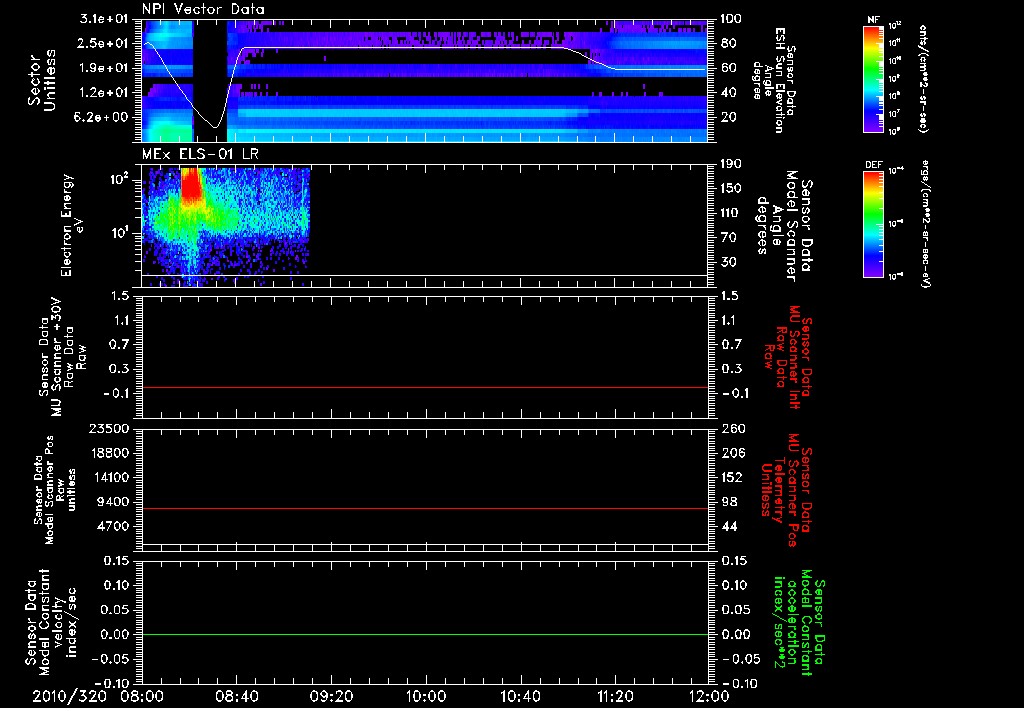Click the '23500' scanner position tick
This screenshot has height=708, width=1024.
(x=108, y=428)
